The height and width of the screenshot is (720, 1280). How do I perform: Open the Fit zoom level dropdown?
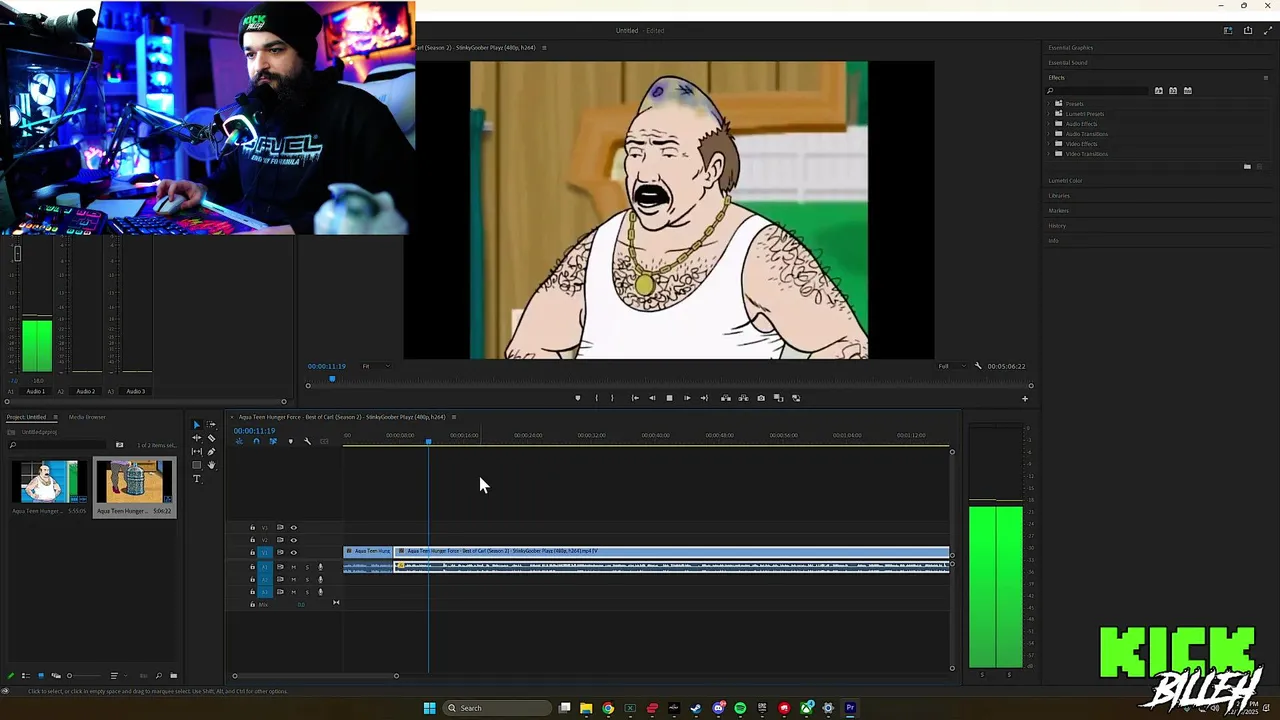pyautogui.click(x=376, y=366)
